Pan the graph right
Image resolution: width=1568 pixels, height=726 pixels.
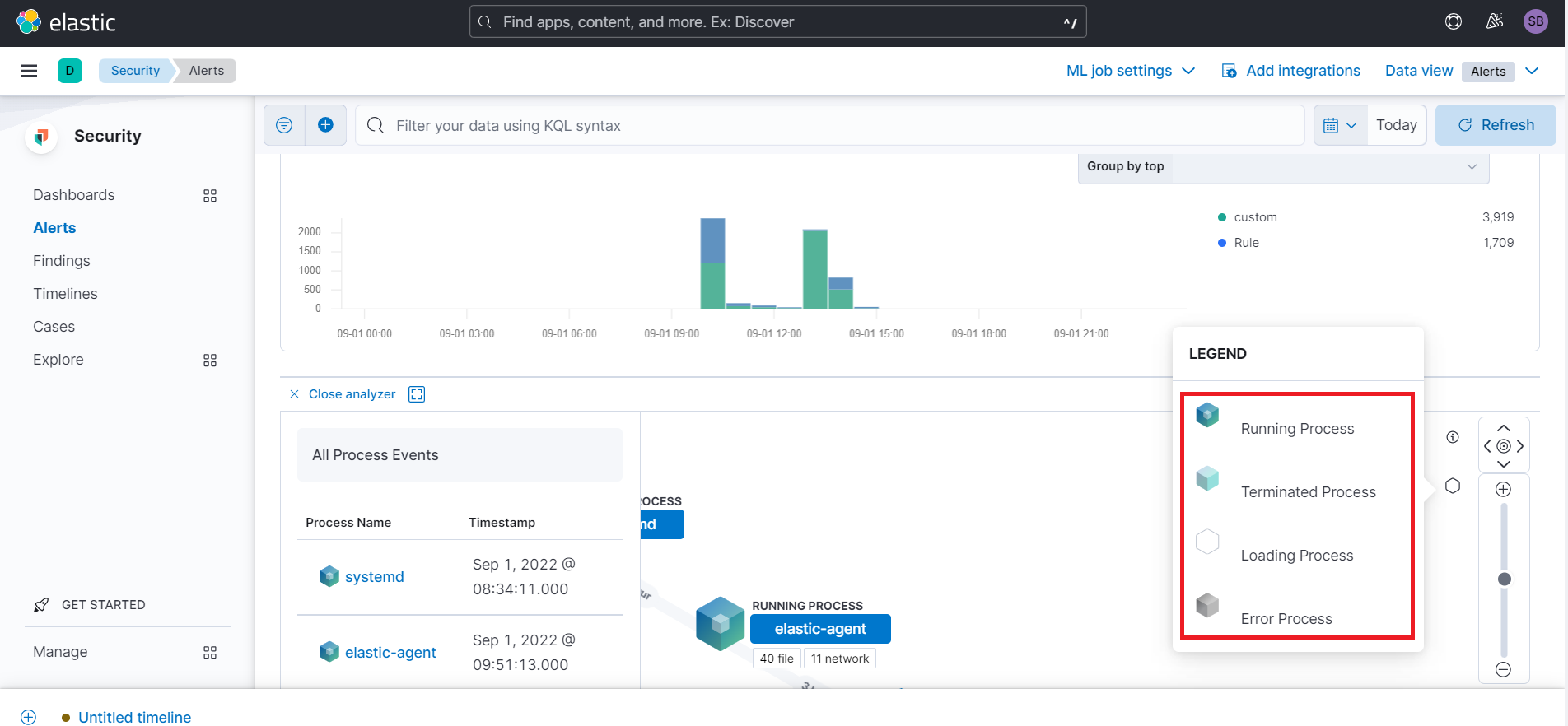(x=1520, y=446)
